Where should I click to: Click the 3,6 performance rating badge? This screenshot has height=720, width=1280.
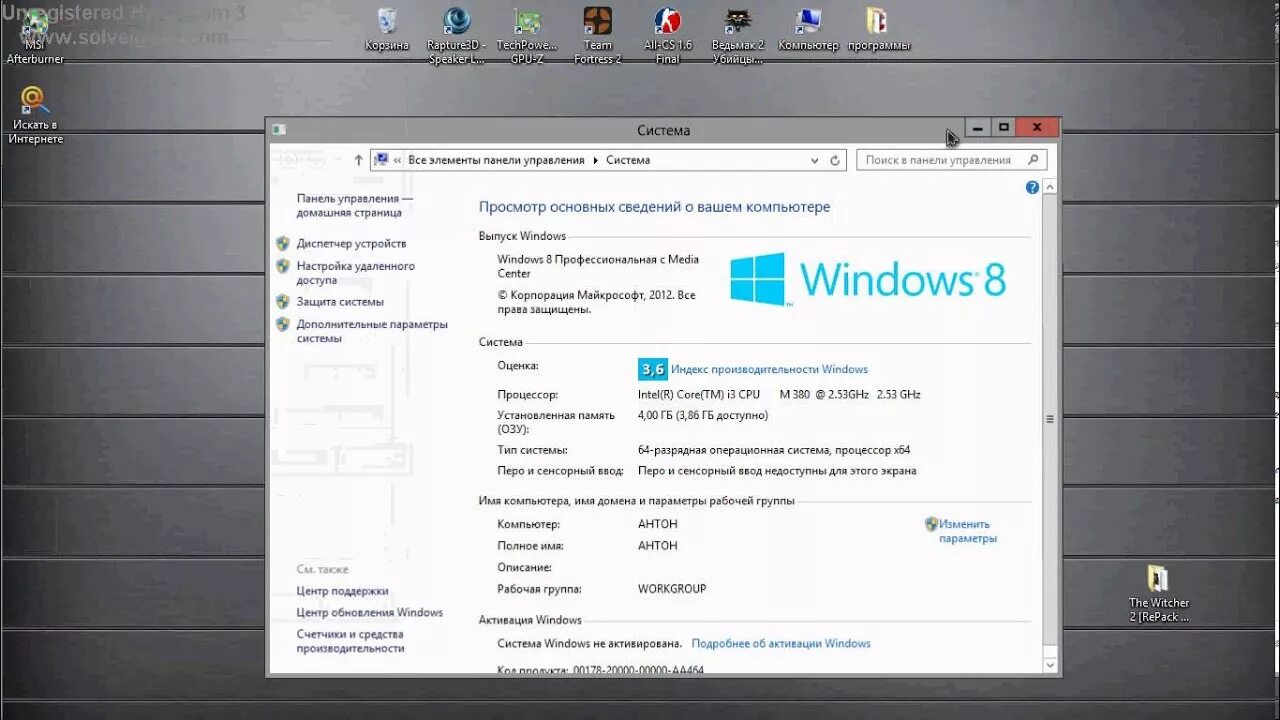click(653, 369)
